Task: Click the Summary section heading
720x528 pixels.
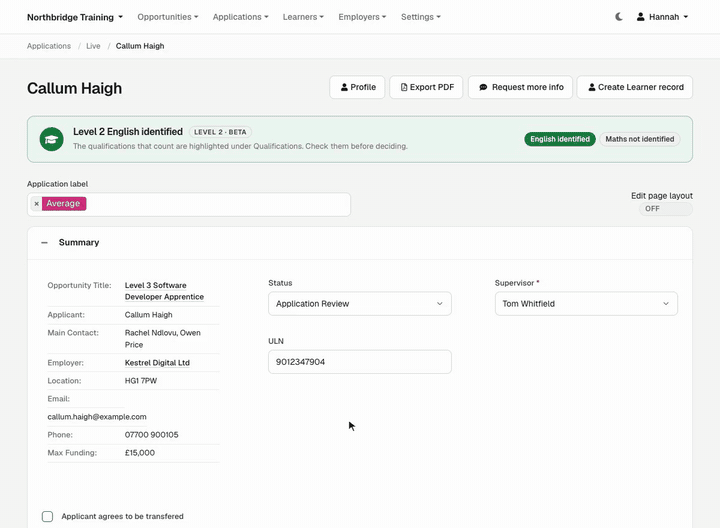Action: (79, 242)
